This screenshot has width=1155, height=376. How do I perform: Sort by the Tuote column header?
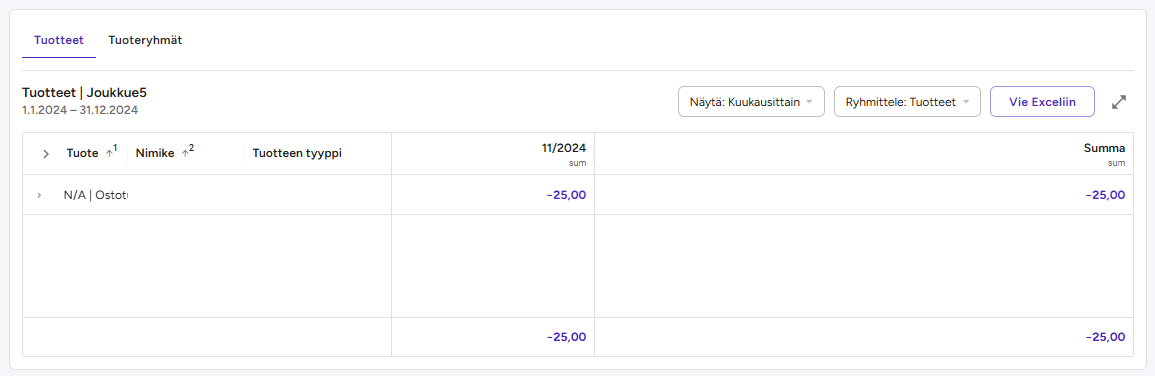pos(82,153)
